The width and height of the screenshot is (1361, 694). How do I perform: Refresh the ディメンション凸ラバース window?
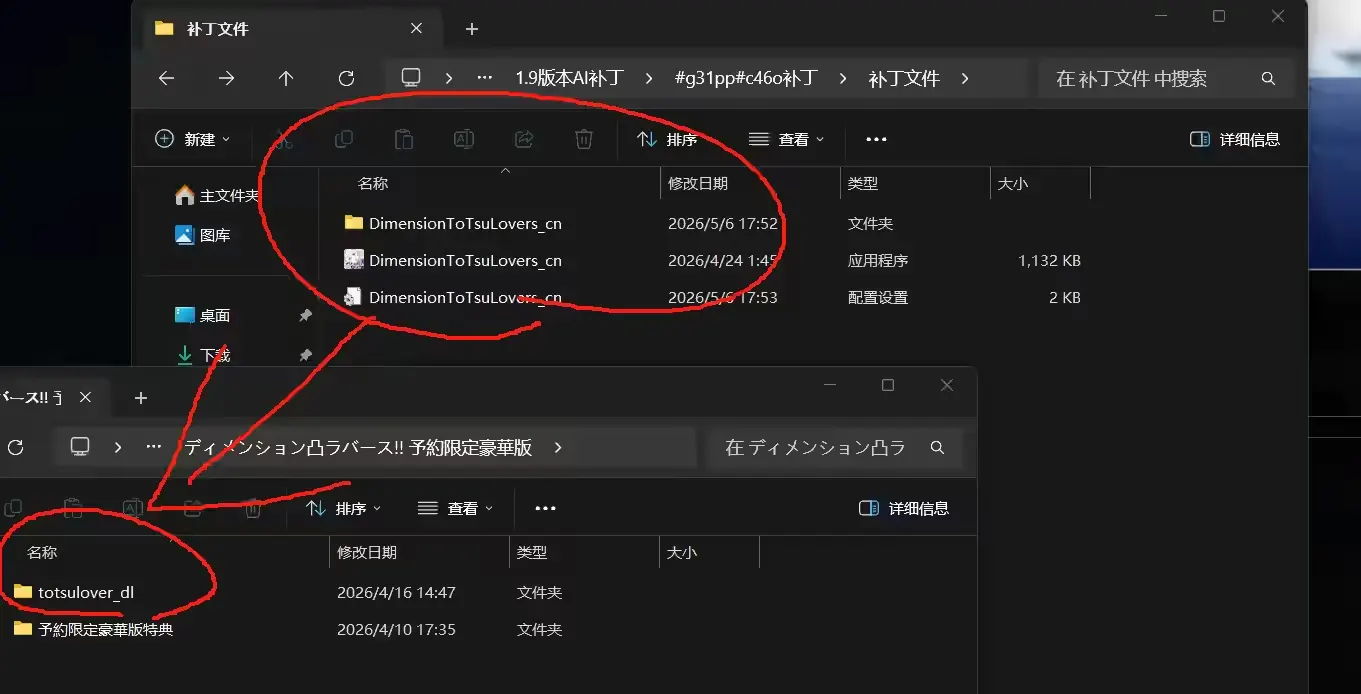15,447
